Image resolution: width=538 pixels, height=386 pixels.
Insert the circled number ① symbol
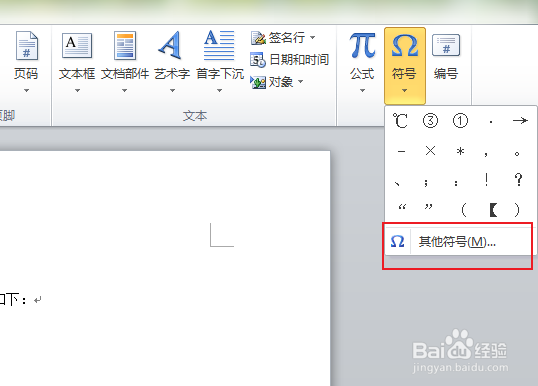[x=460, y=121]
